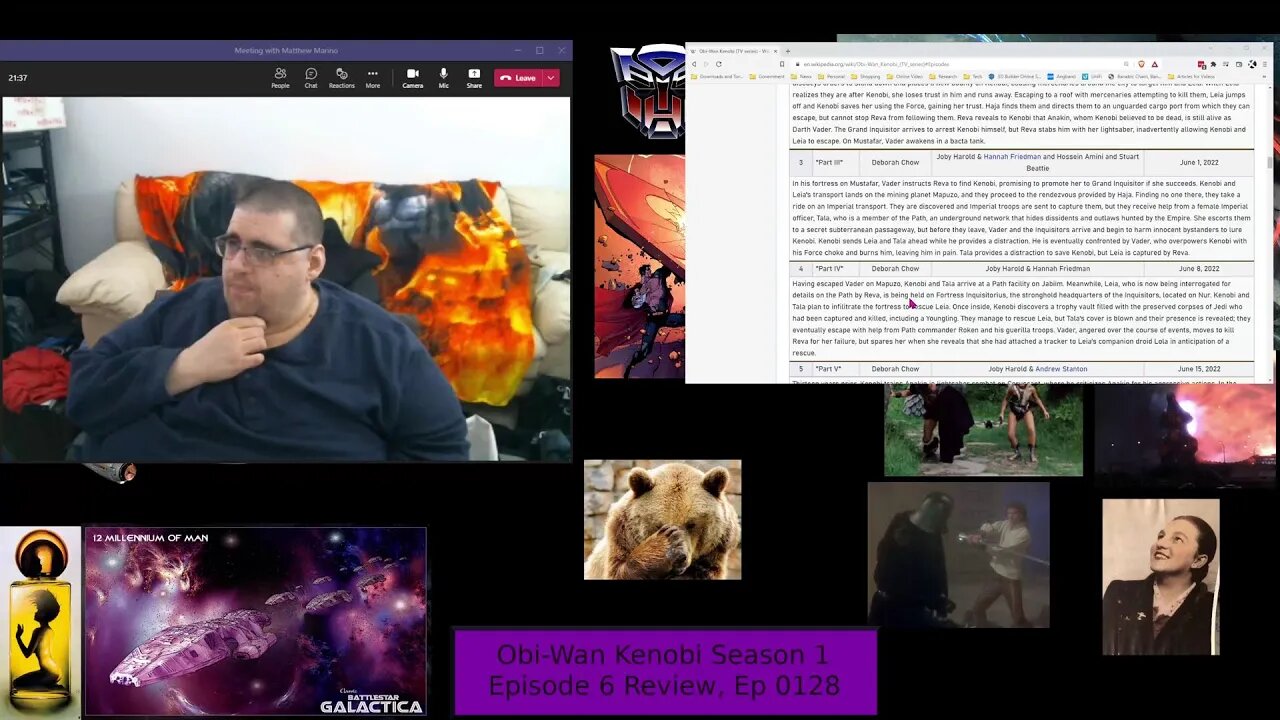Open the Teams meeting Chat
This screenshot has width=1280, height=720.
(x=311, y=78)
